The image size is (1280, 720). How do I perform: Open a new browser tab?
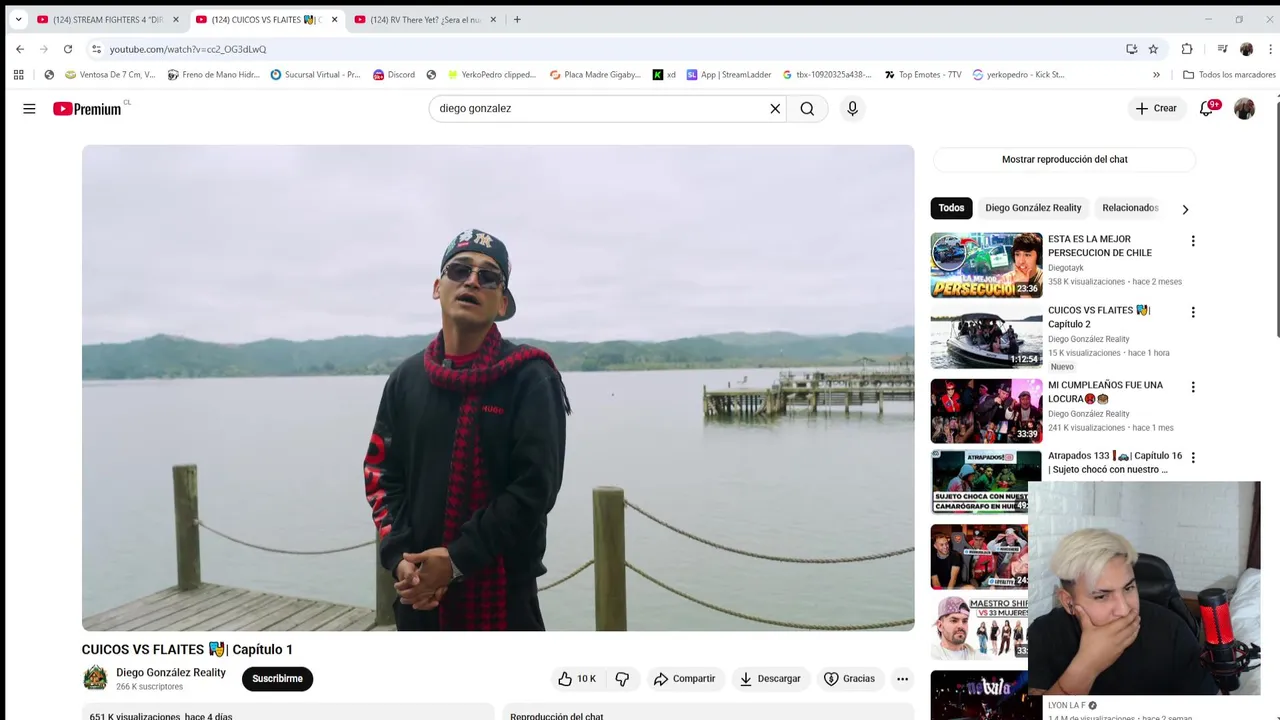tap(517, 20)
